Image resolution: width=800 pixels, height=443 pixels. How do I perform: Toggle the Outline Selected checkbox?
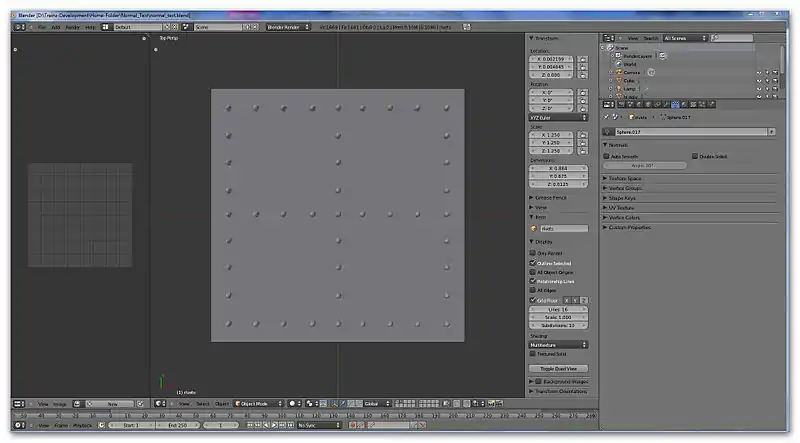pyautogui.click(x=533, y=263)
